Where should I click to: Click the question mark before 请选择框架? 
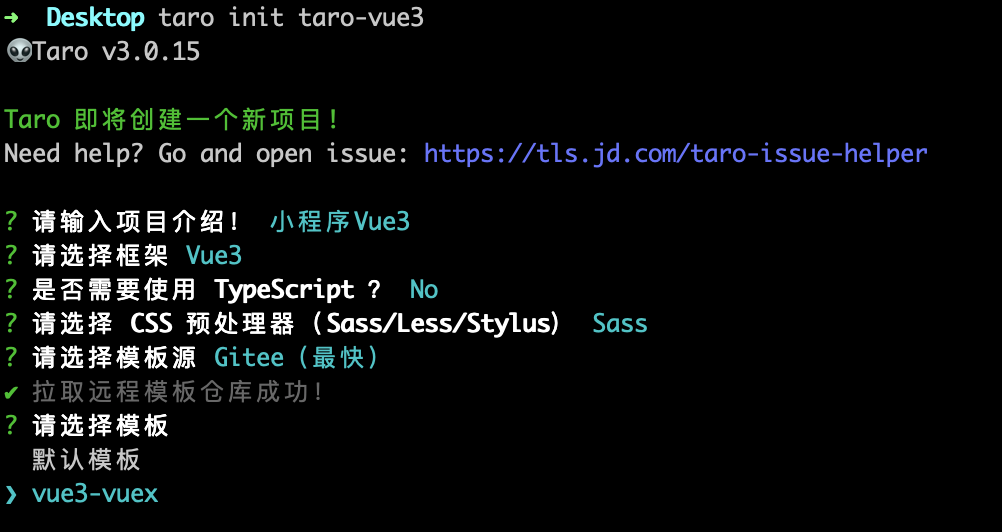click(11, 256)
